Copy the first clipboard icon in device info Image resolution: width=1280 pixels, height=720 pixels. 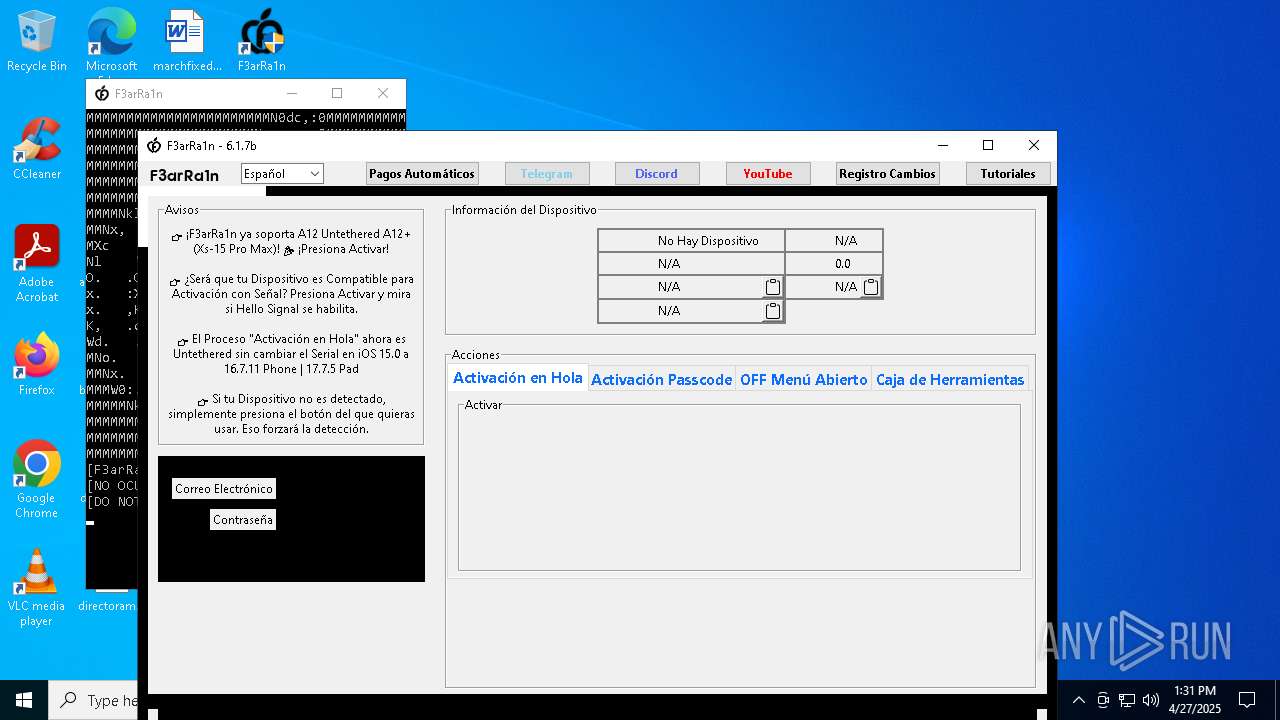772,287
